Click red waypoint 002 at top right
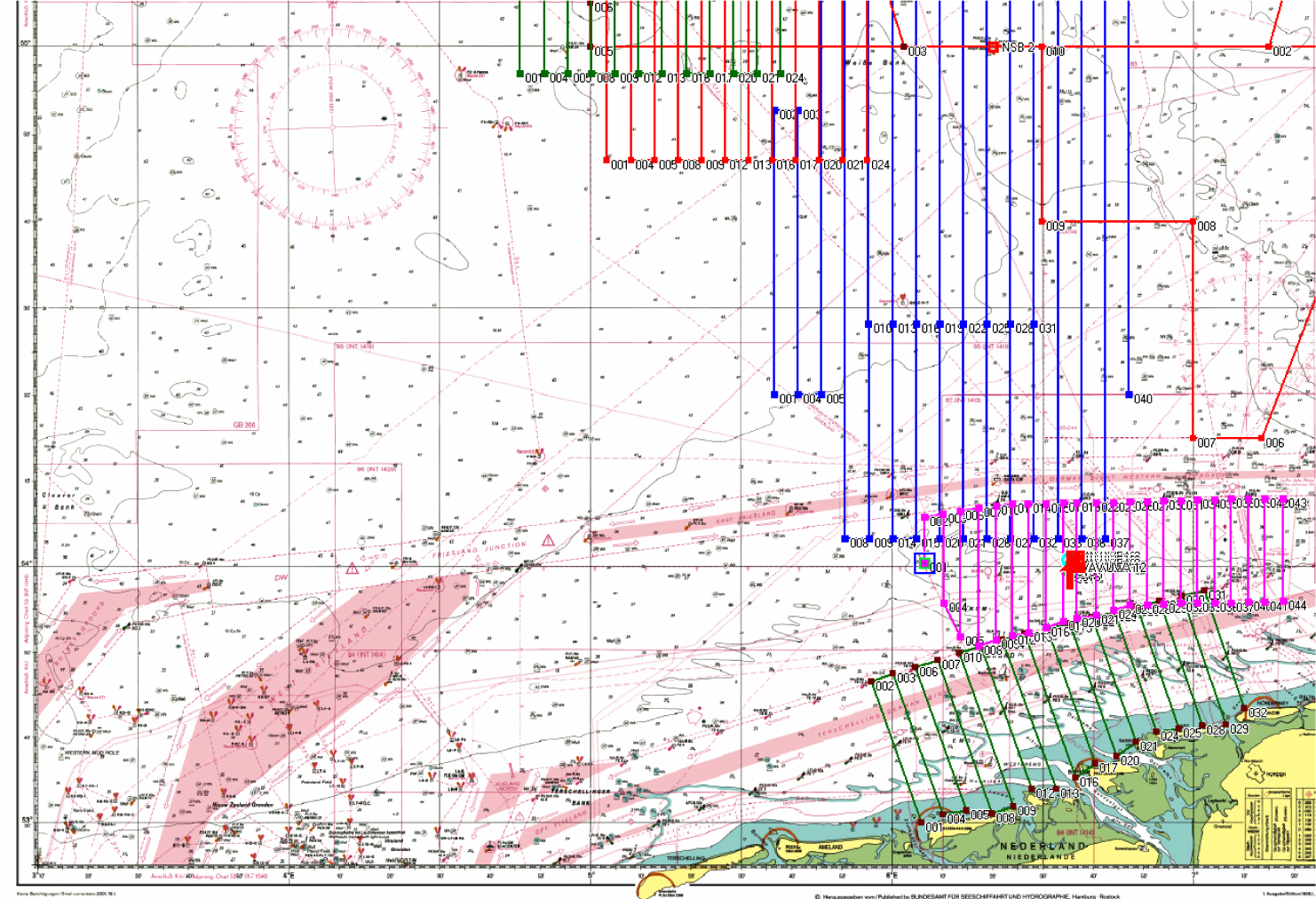 [x=1269, y=47]
